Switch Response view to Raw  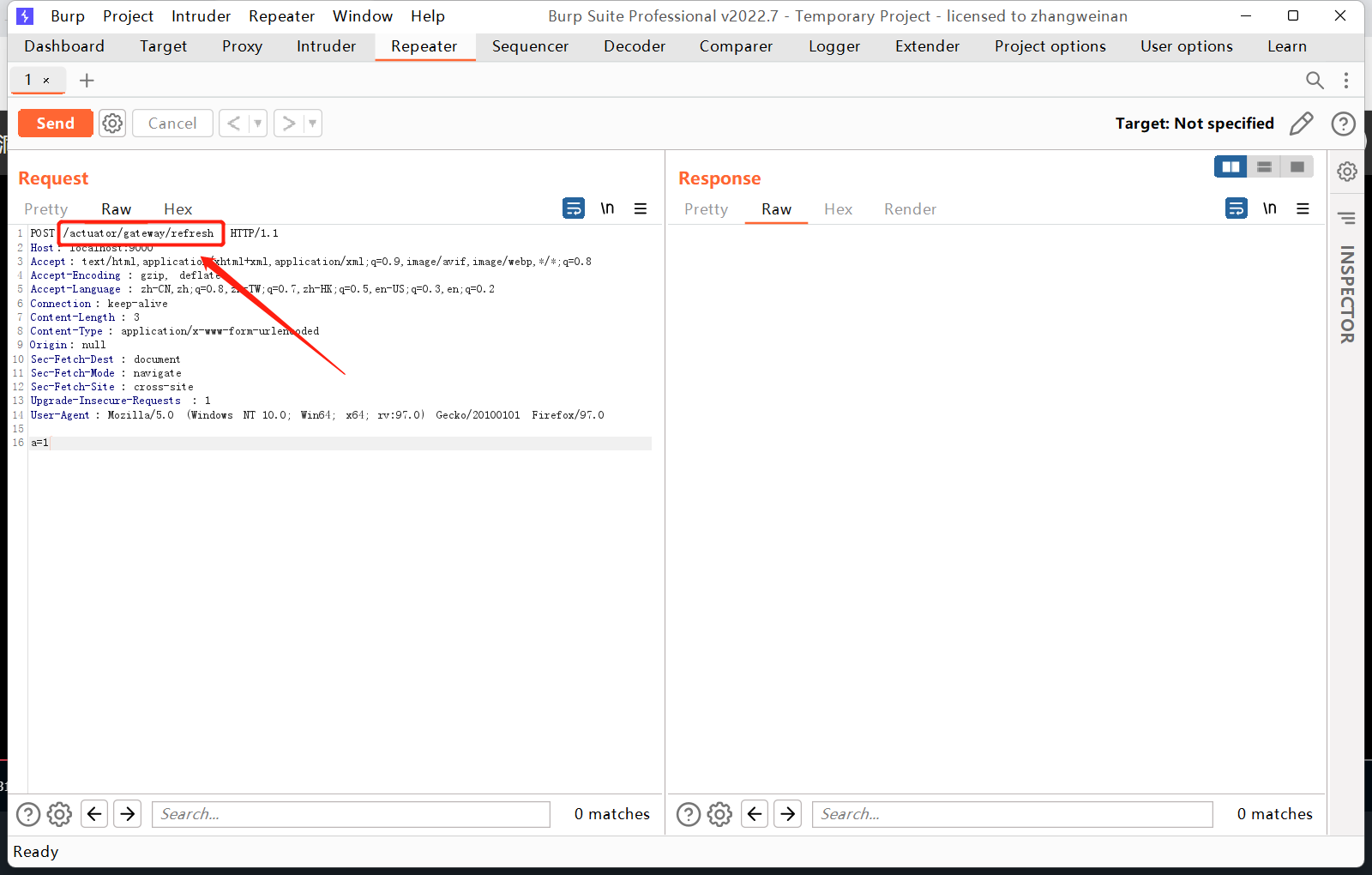(x=776, y=209)
